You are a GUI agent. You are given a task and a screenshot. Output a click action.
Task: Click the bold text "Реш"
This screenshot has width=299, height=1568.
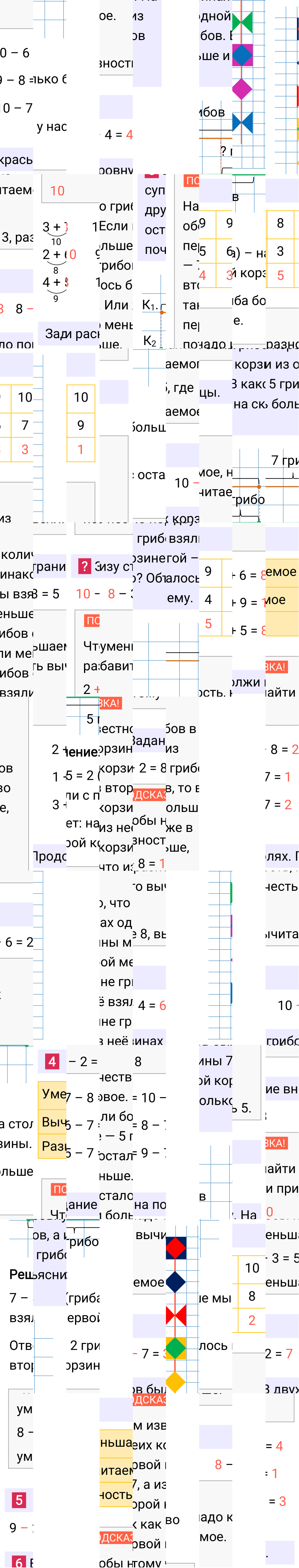[x=21, y=1274]
